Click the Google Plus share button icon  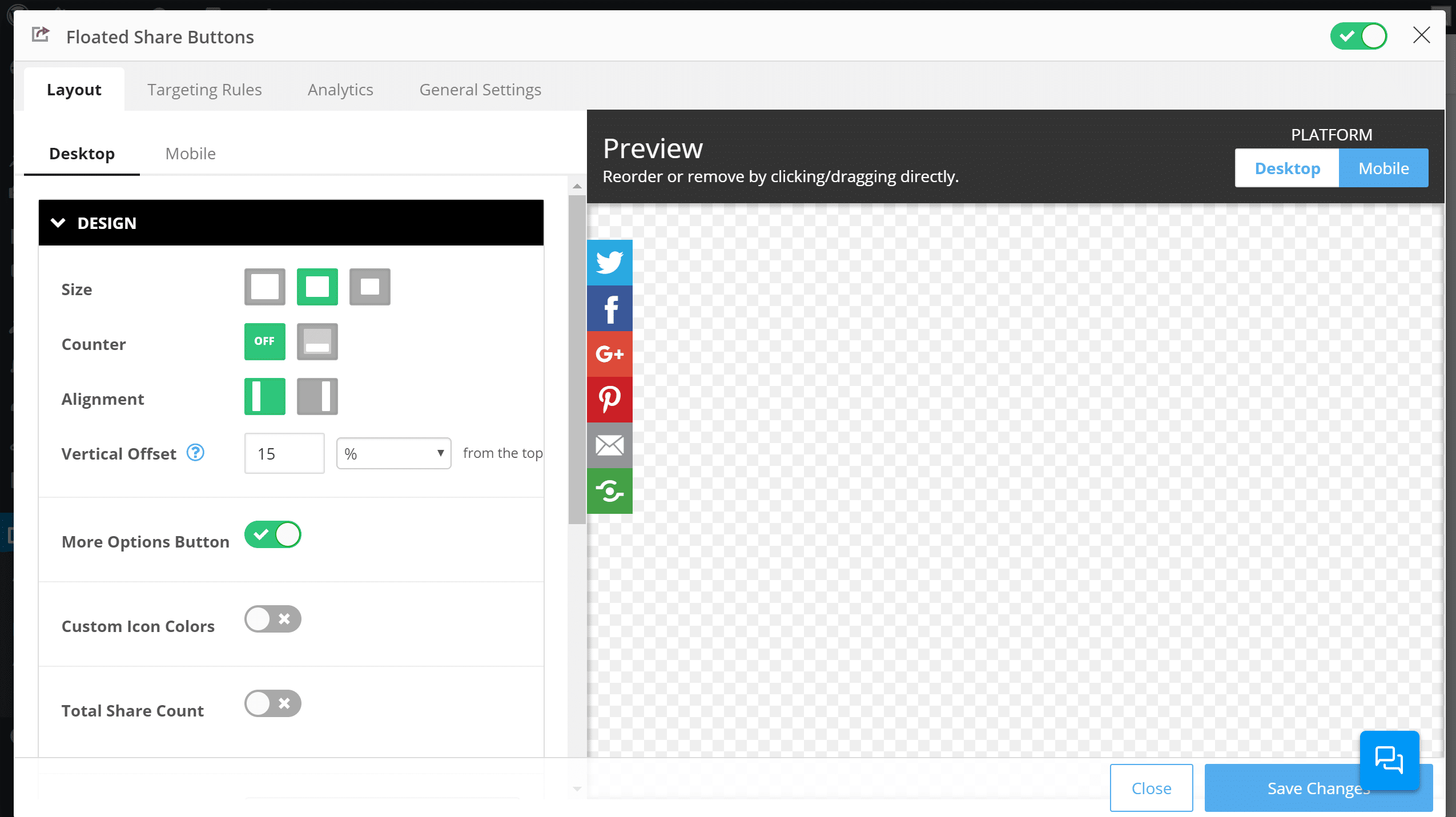610,353
